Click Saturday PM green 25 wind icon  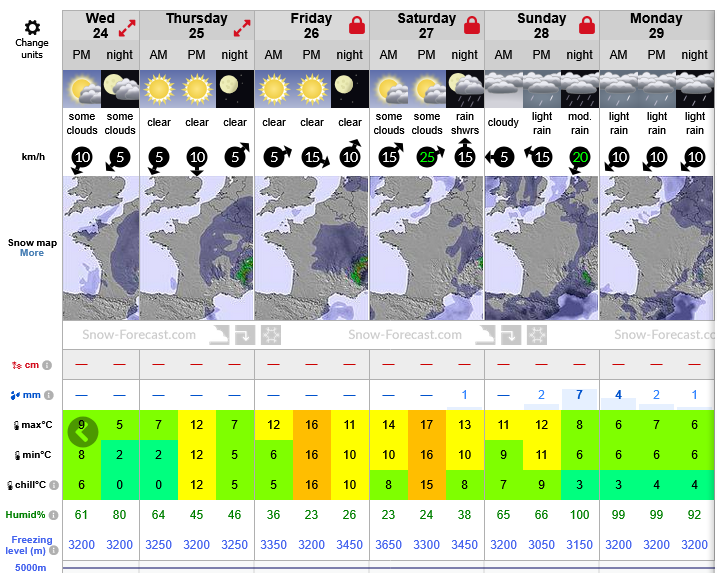[427, 157]
